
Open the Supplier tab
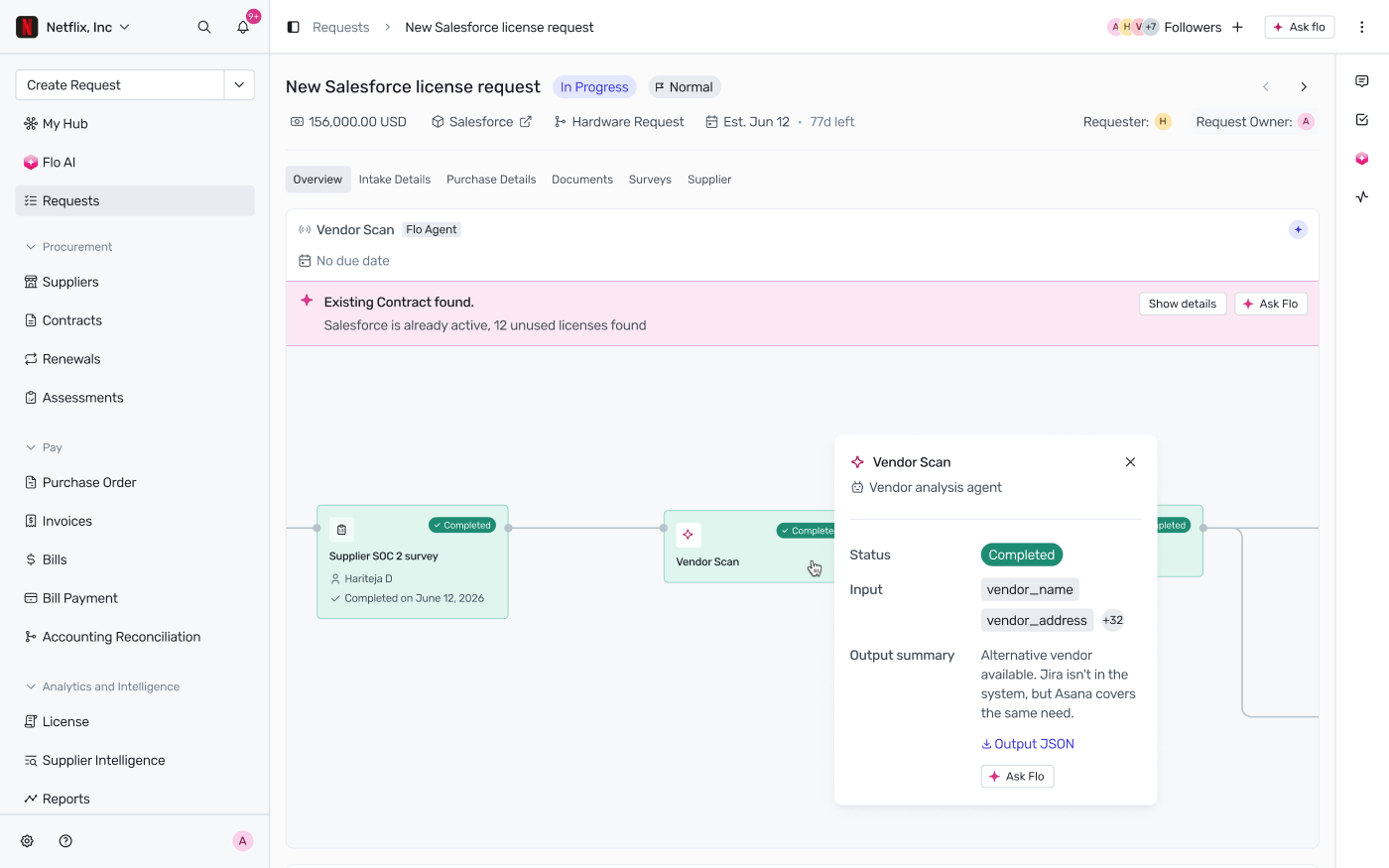coord(709,180)
